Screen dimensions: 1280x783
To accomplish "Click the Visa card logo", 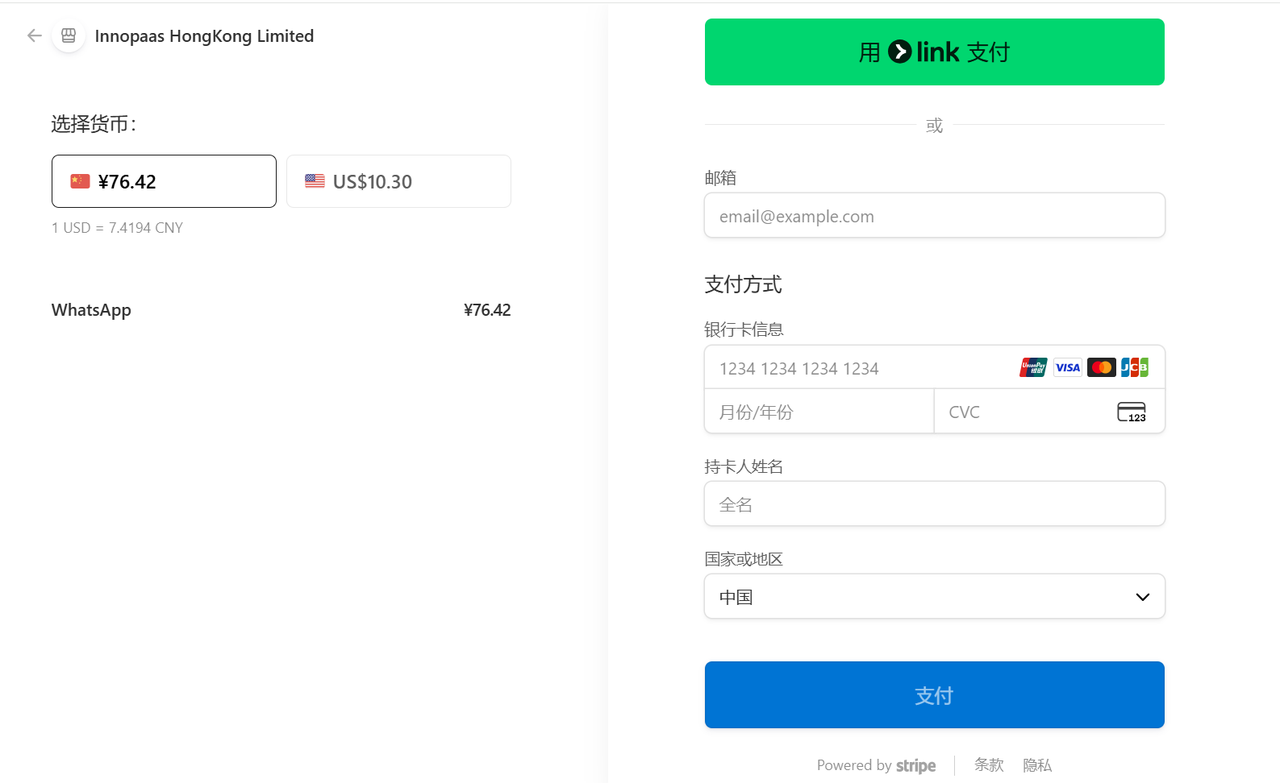I will [x=1067, y=368].
